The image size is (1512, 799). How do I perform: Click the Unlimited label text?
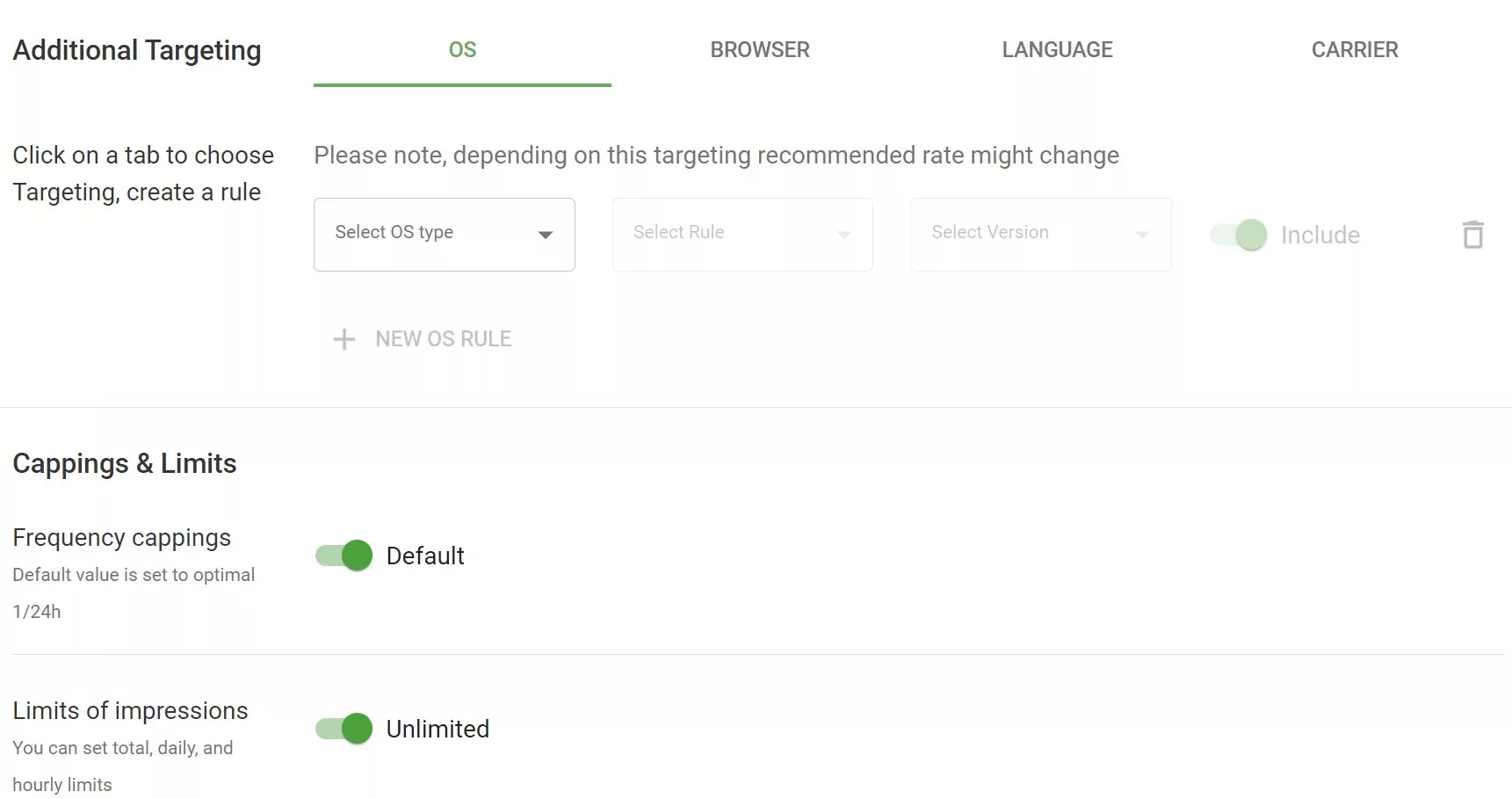point(438,730)
